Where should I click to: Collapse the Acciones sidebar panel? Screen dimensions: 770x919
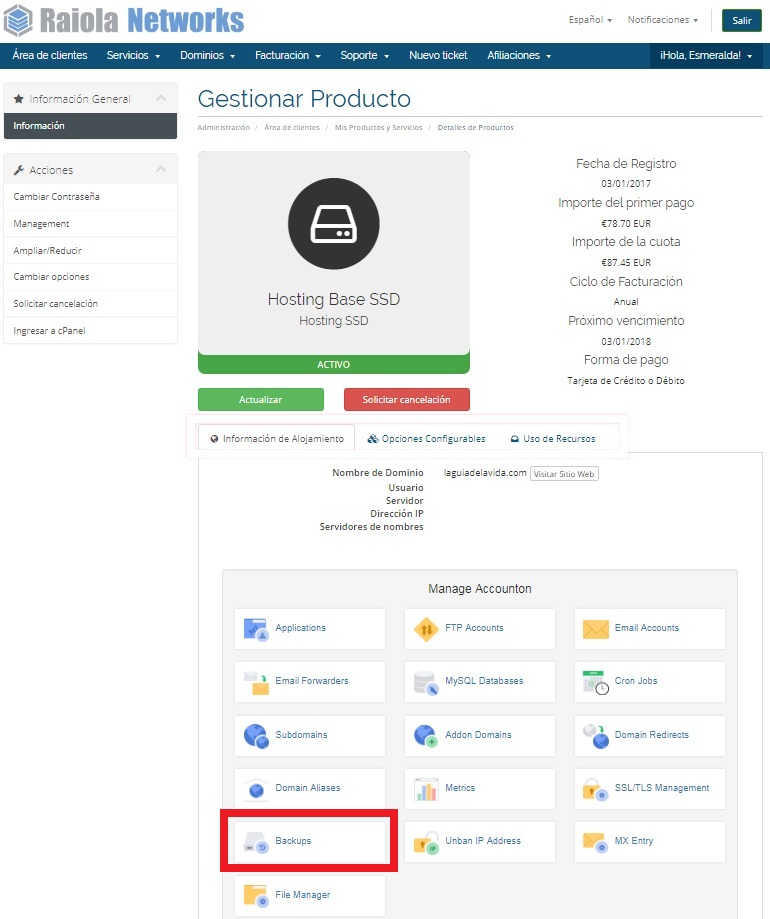(x=161, y=170)
